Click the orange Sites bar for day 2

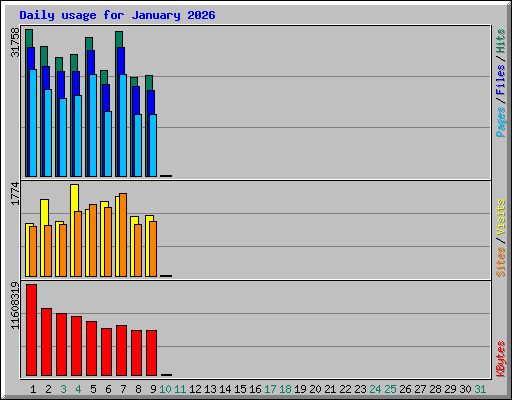[48, 251]
